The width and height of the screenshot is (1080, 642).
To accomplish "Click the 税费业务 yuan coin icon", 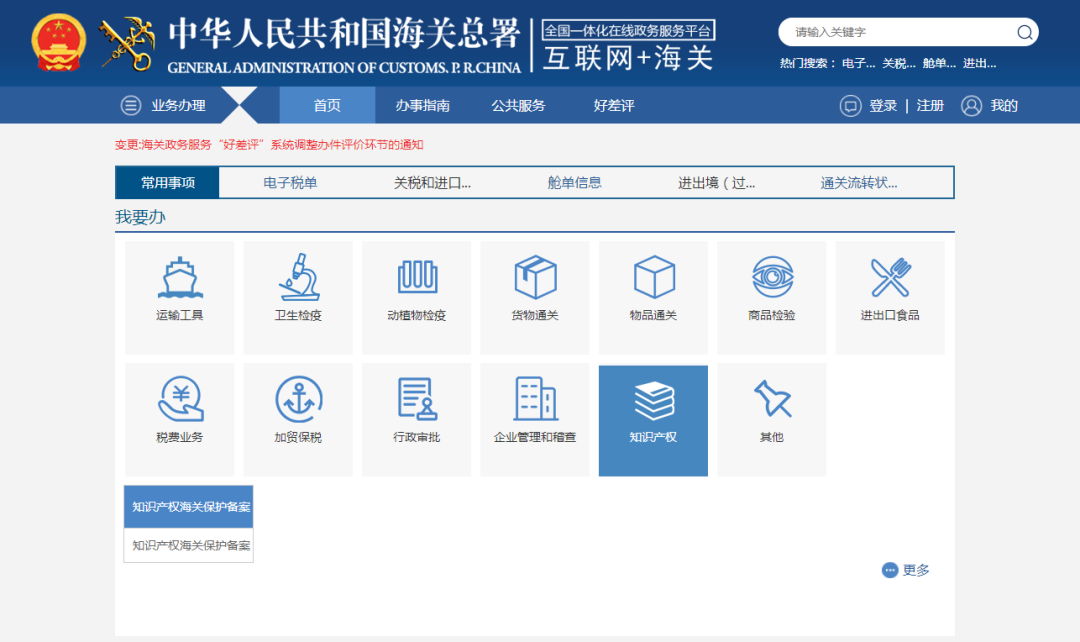I will click(179, 405).
